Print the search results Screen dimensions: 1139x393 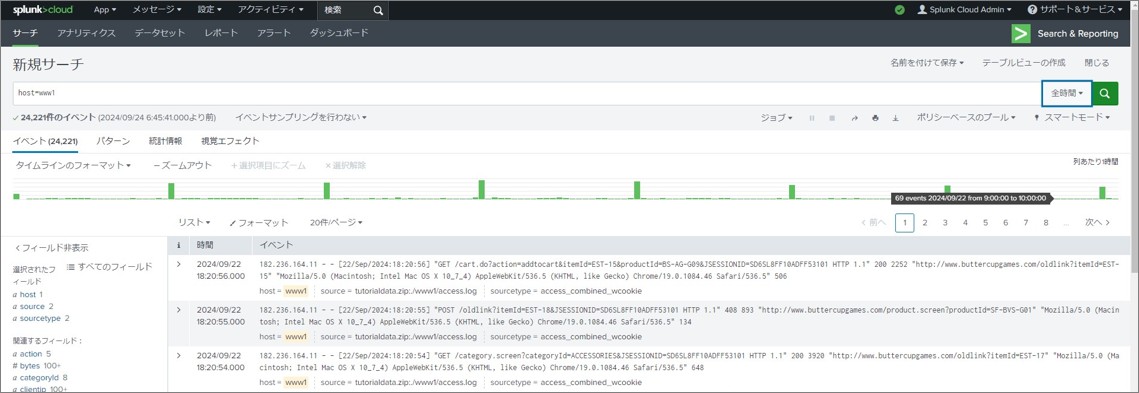point(875,118)
